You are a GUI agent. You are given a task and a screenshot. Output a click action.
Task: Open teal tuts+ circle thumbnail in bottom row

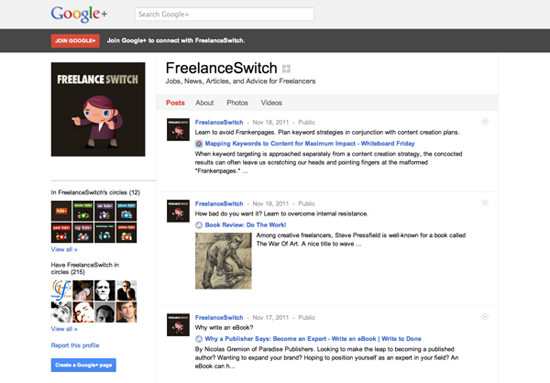coord(105,233)
